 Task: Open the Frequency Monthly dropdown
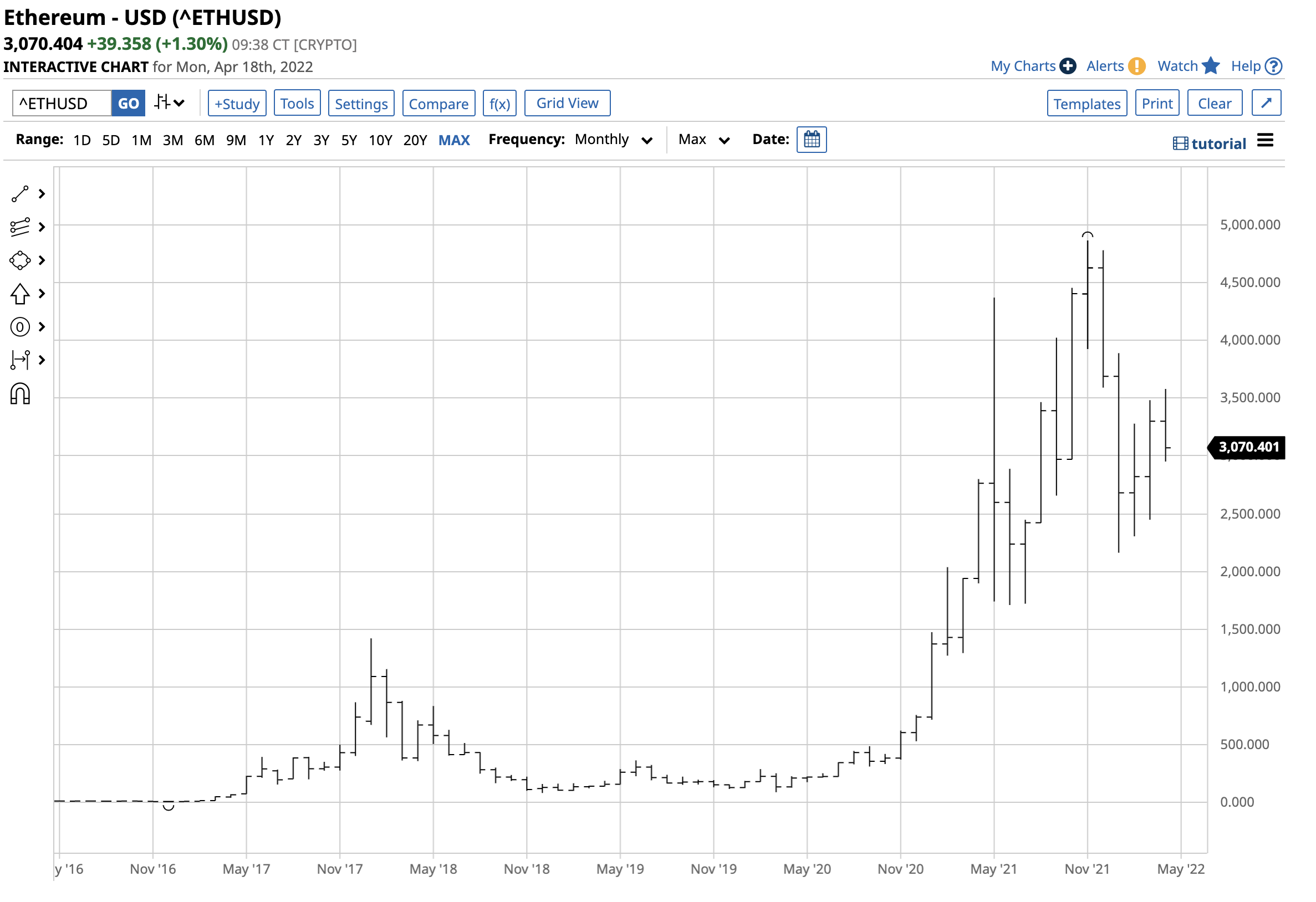(x=614, y=140)
